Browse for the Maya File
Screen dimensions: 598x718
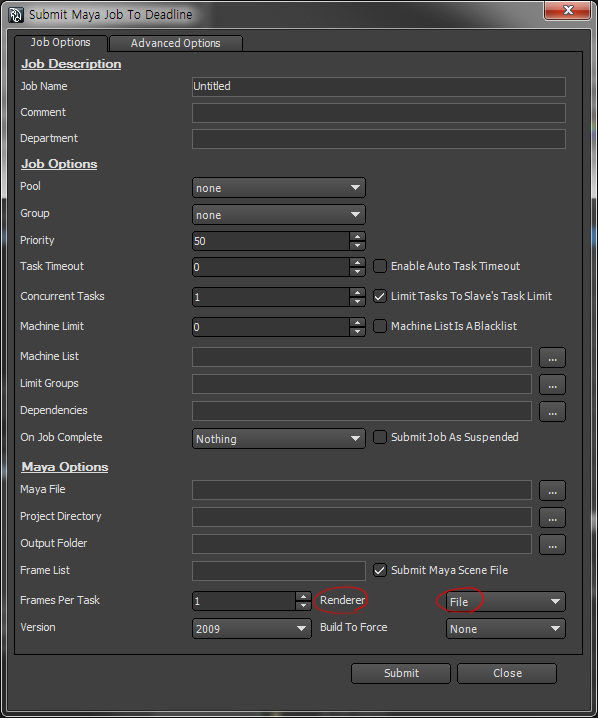[x=552, y=490]
